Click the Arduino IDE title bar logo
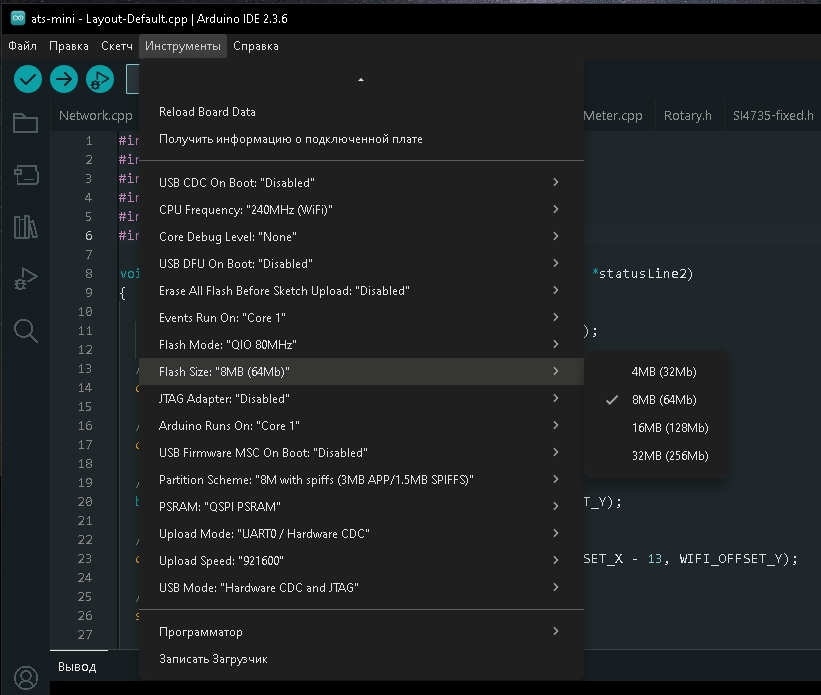 click(18, 18)
